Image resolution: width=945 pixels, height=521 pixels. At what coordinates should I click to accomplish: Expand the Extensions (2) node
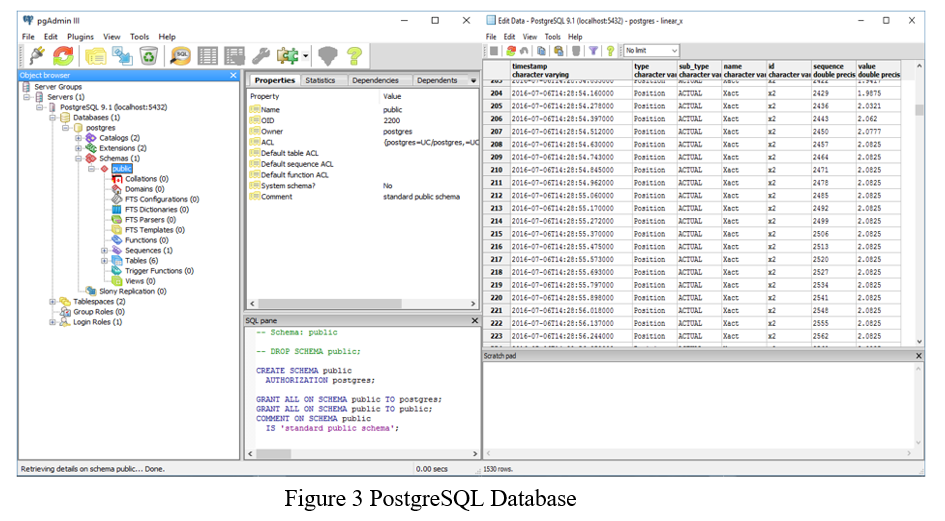(78, 148)
